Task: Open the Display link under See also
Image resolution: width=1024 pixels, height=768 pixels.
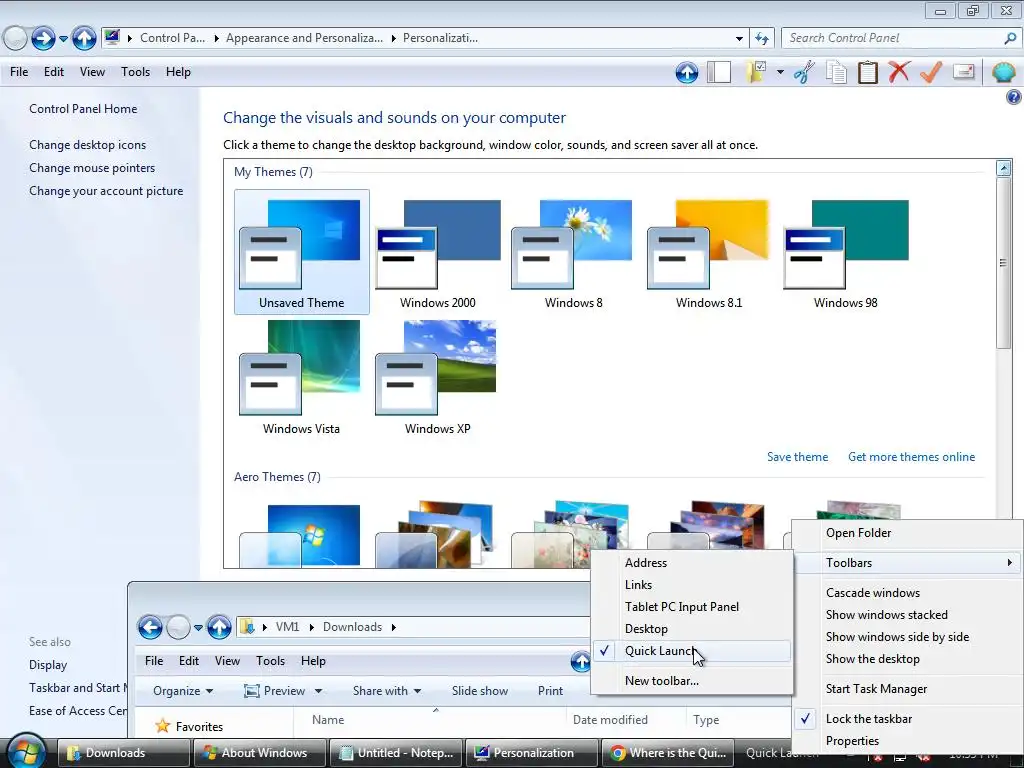Action: pos(48,665)
